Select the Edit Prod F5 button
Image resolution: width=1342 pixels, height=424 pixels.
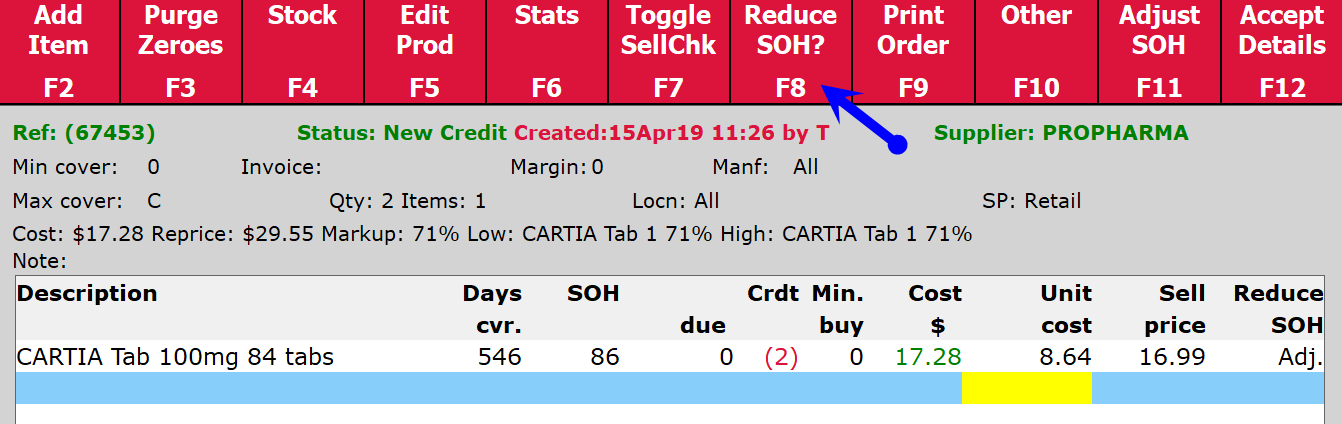point(425,51)
